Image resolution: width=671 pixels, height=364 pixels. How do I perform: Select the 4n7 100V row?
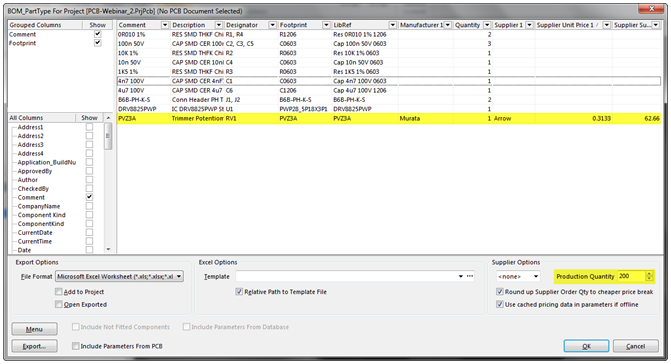[389, 81]
